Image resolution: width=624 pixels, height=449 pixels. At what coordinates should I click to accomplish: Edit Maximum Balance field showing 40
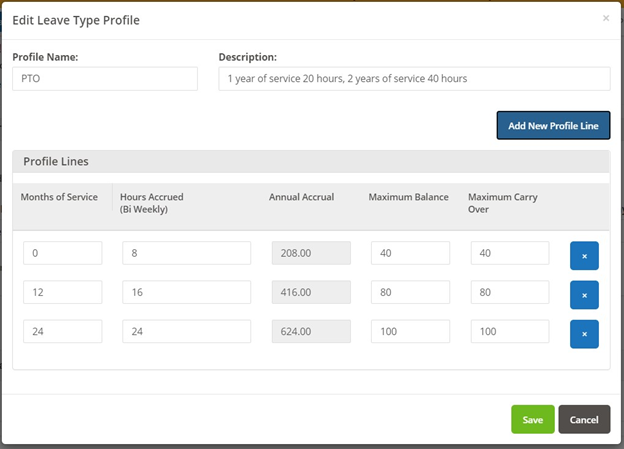click(x=410, y=253)
